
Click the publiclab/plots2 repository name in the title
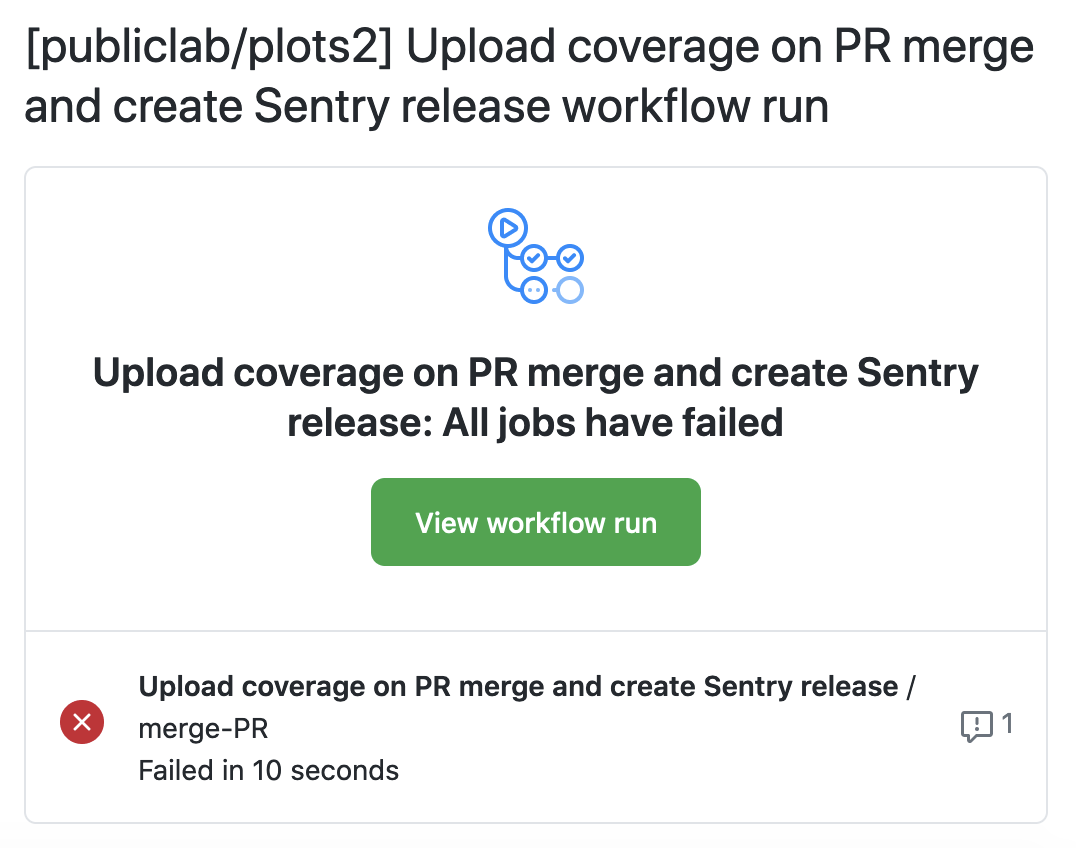click(x=198, y=44)
